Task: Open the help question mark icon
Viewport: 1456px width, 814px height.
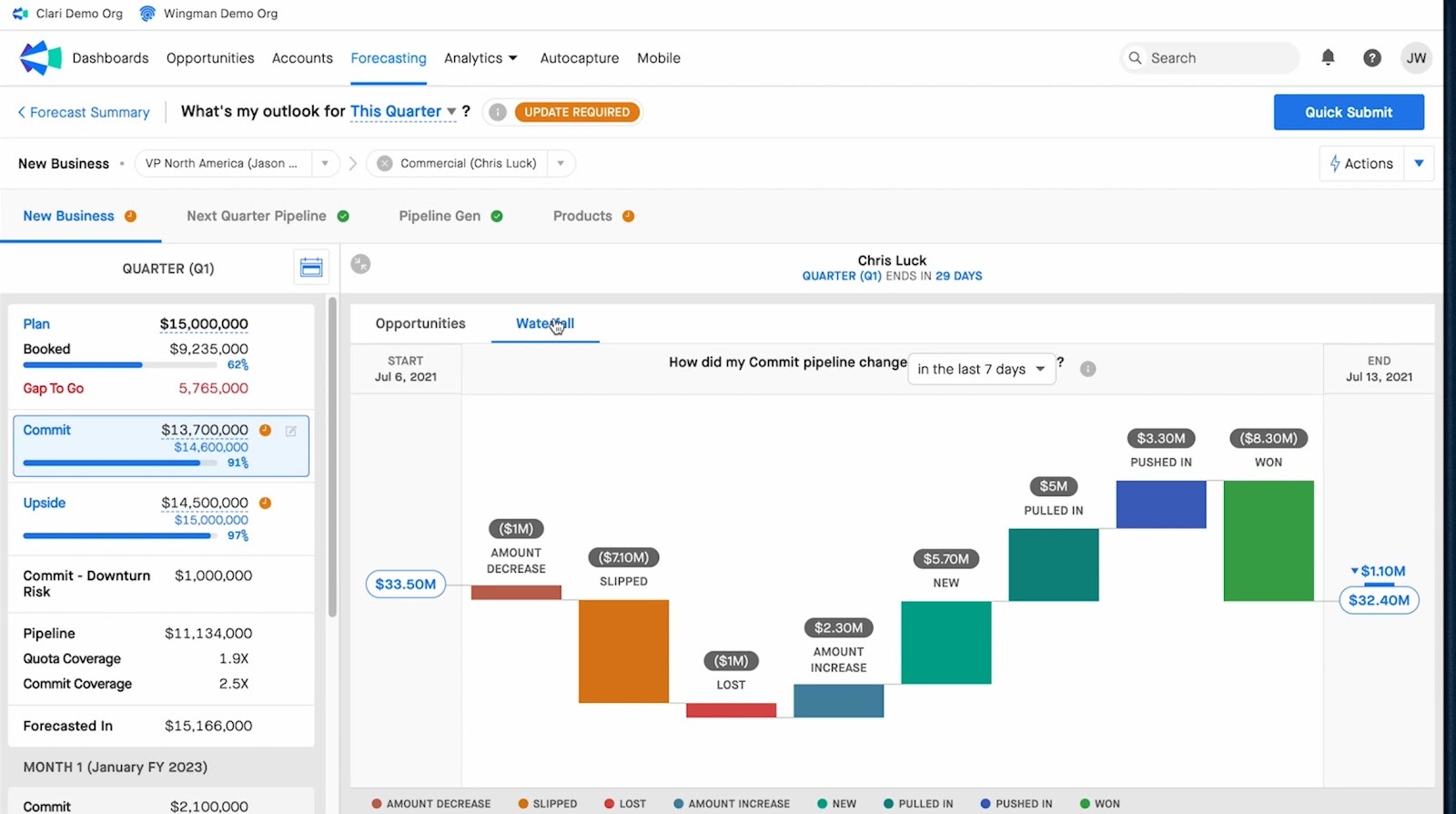Action: (1371, 58)
